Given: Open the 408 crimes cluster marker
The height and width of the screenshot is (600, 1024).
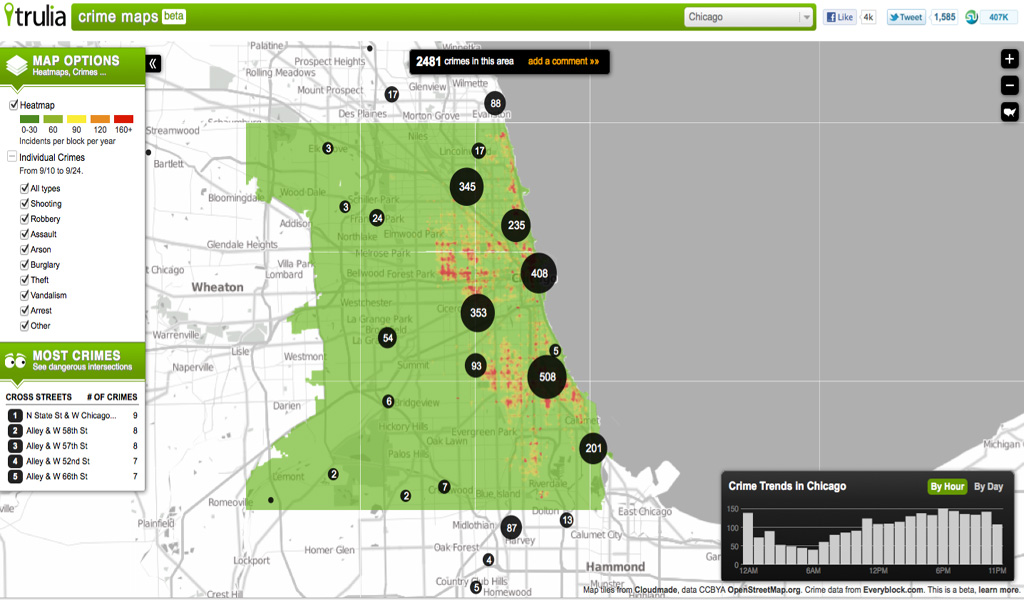Looking at the screenshot, I should [539, 274].
